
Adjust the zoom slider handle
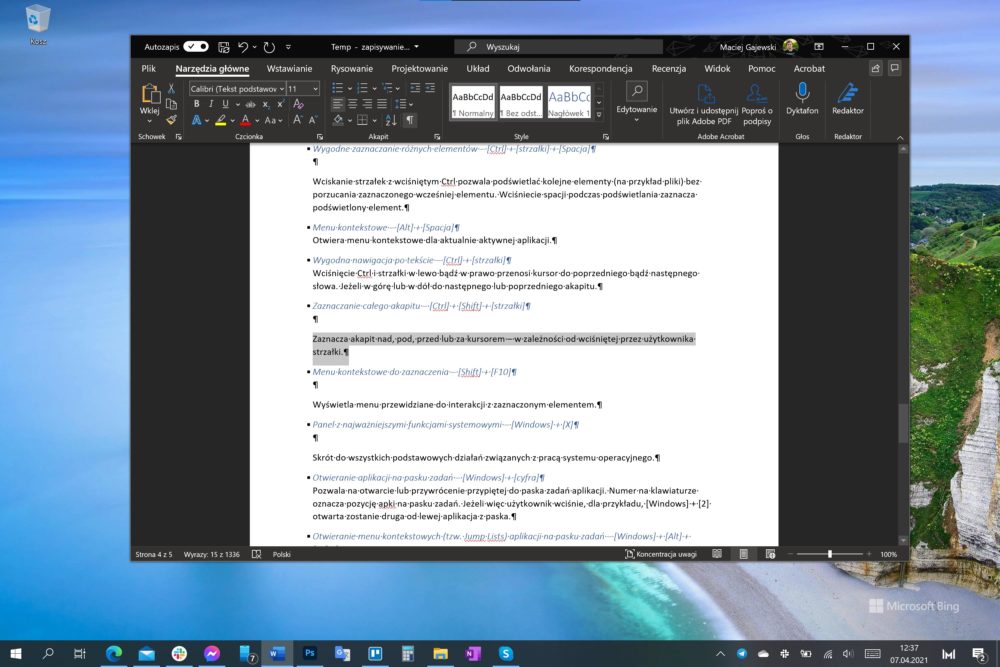point(830,554)
